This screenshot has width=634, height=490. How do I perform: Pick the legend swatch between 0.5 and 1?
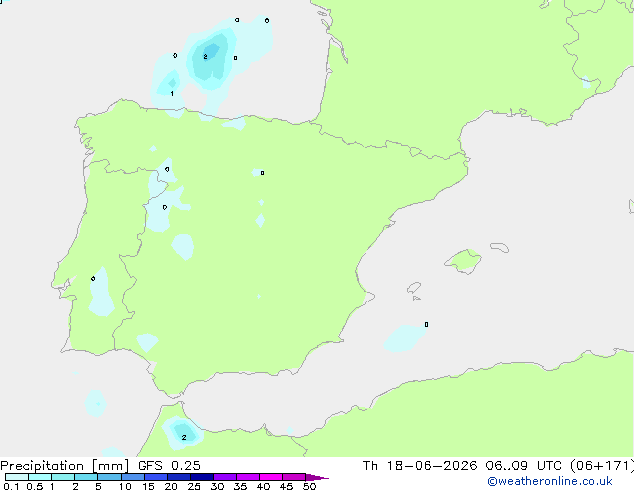[x=40, y=477]
